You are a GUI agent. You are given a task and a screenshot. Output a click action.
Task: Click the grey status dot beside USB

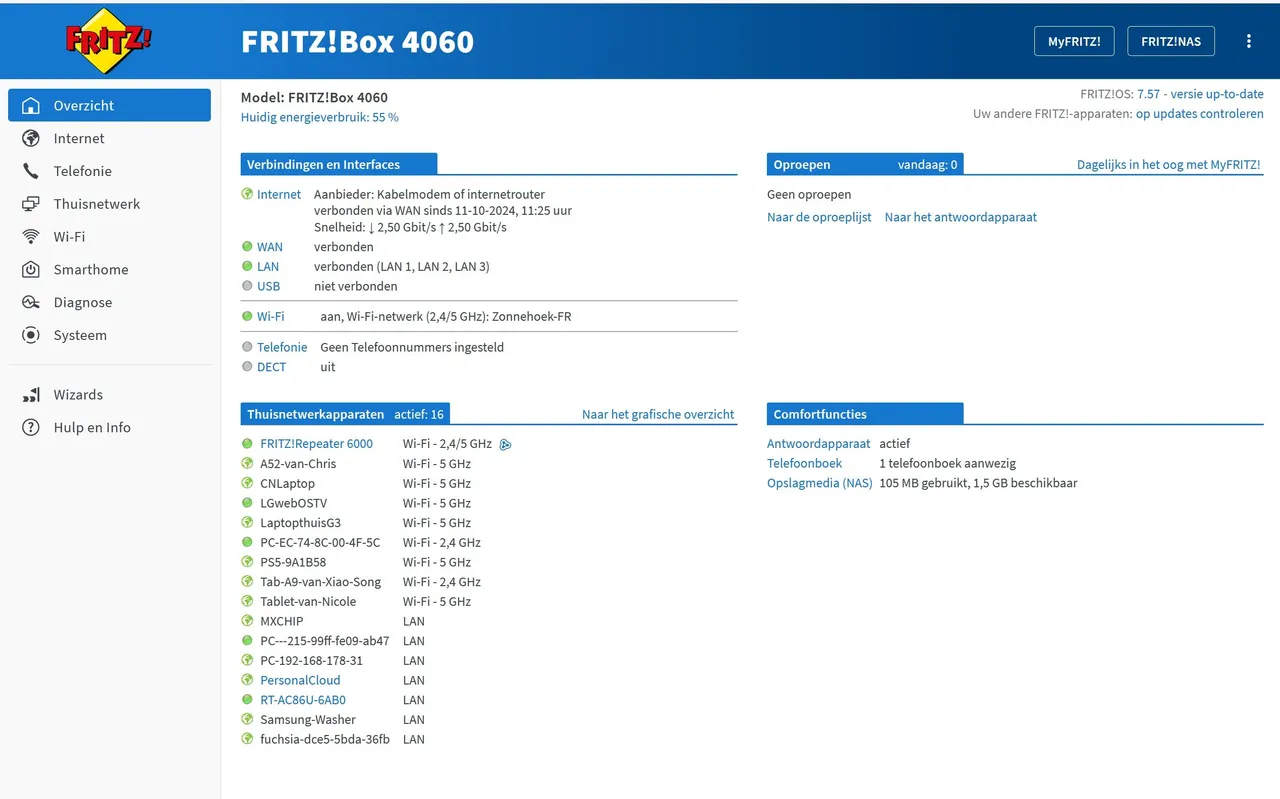(247, 286)
